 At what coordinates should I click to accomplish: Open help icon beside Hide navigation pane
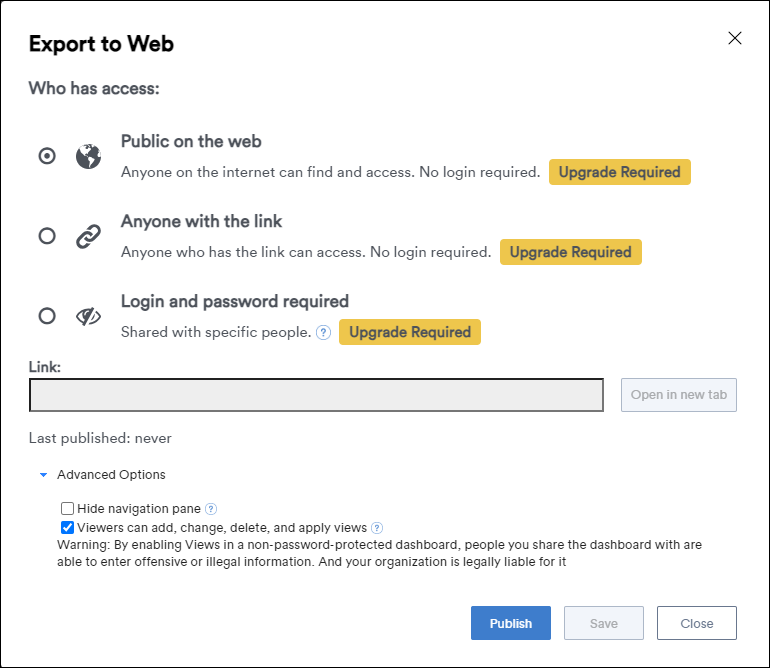click(211, 509)
